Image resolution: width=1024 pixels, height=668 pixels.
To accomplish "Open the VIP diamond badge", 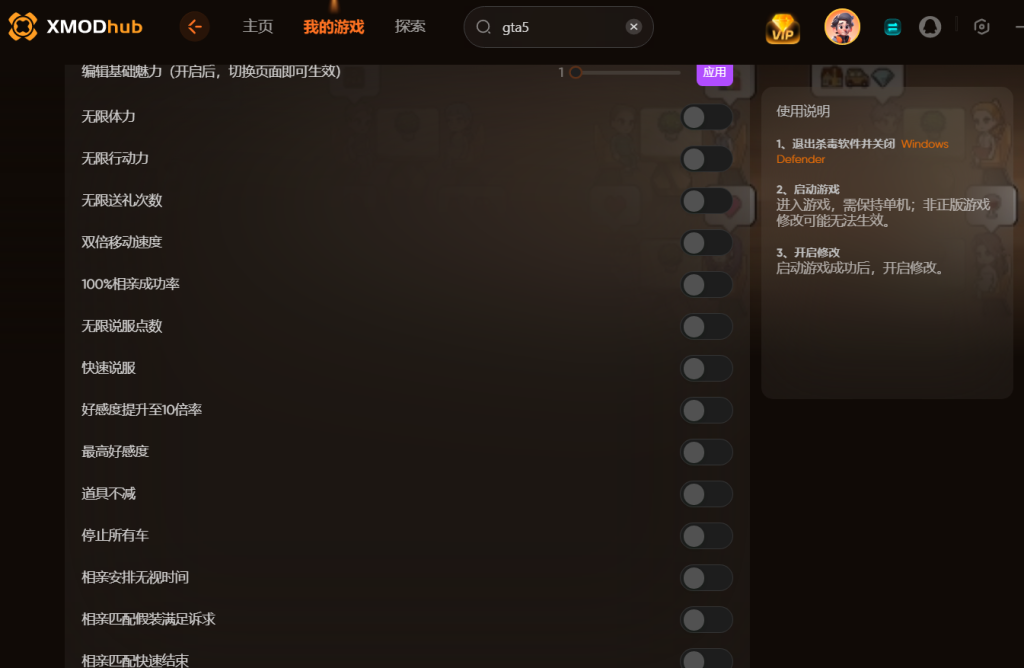I will pos(782,28).
